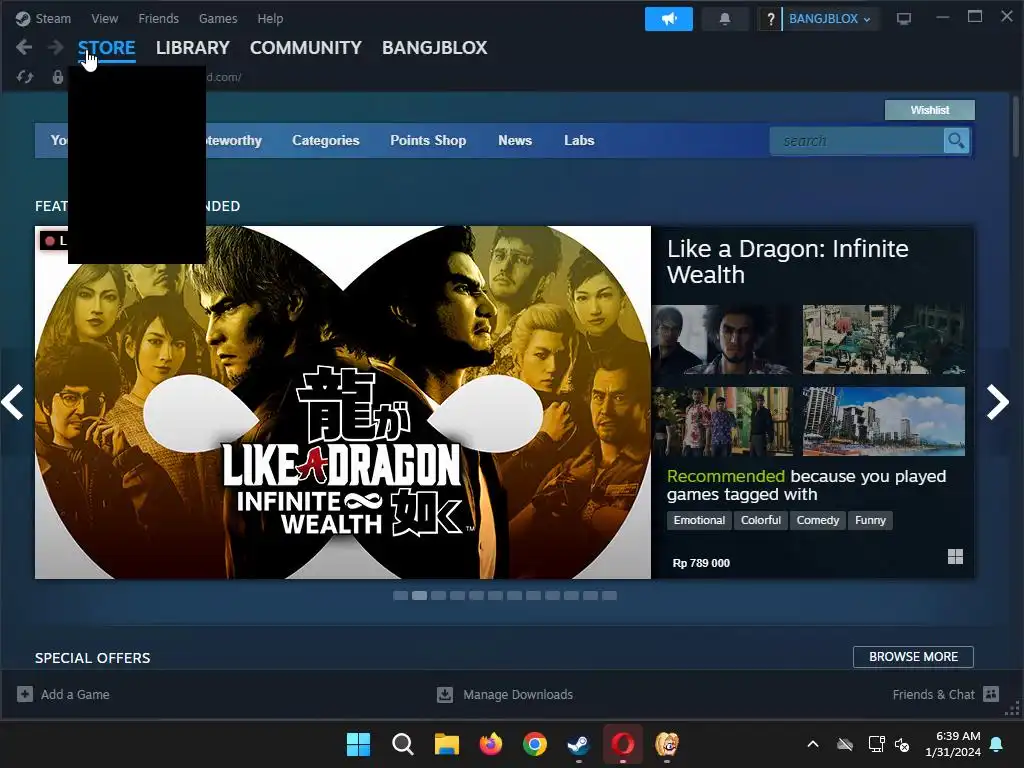Go back with the left arrow
This screenshot has height=768, width=1024.
(24, 47)
